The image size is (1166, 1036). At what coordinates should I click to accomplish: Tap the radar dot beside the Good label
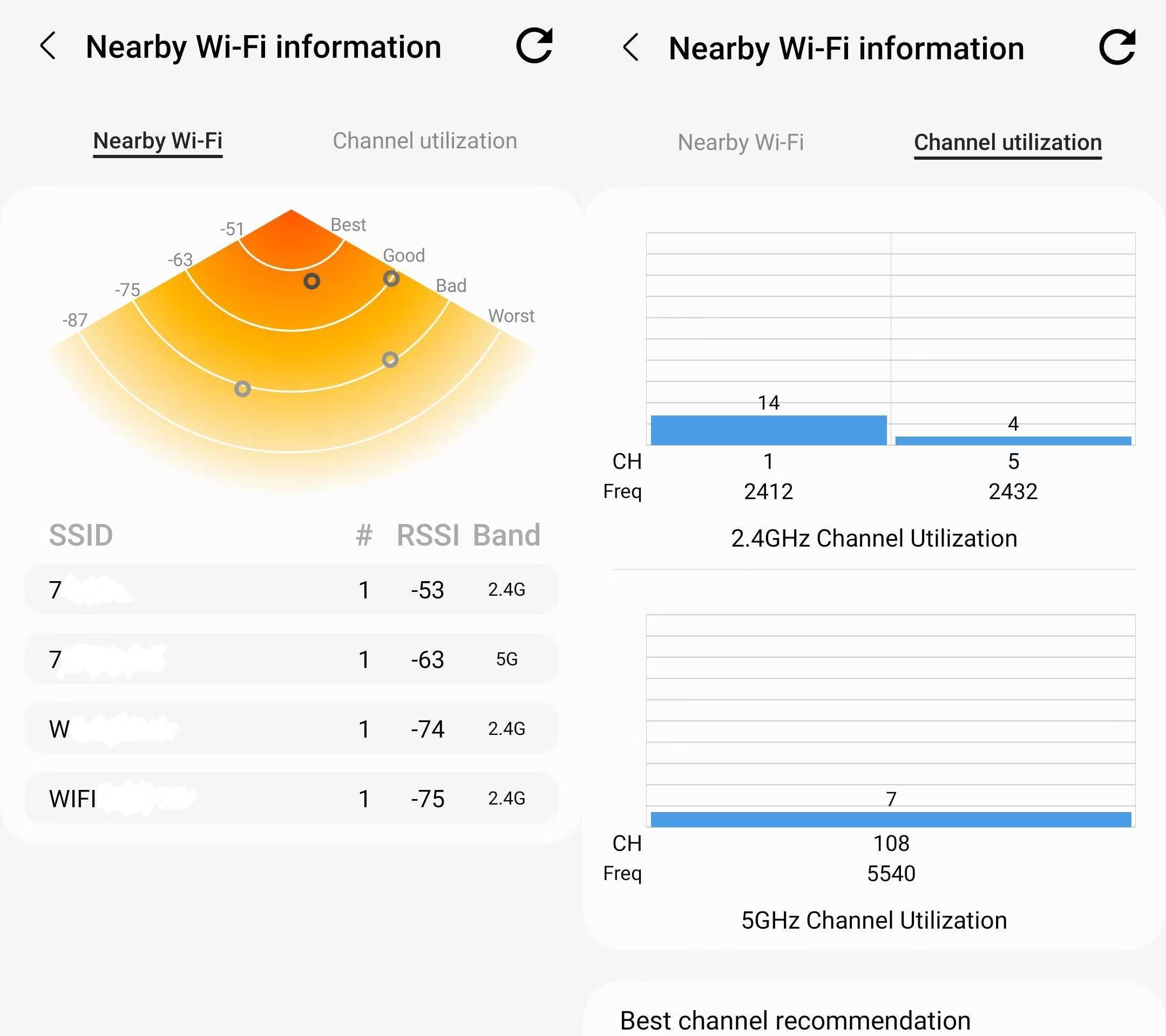tap(391, 278)
